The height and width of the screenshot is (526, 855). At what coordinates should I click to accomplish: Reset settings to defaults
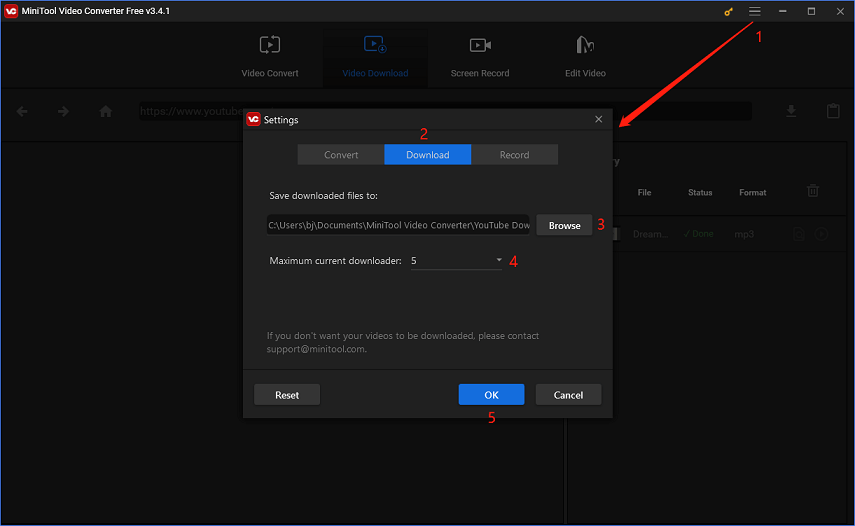pyautogui.click(x=287, y=395)
